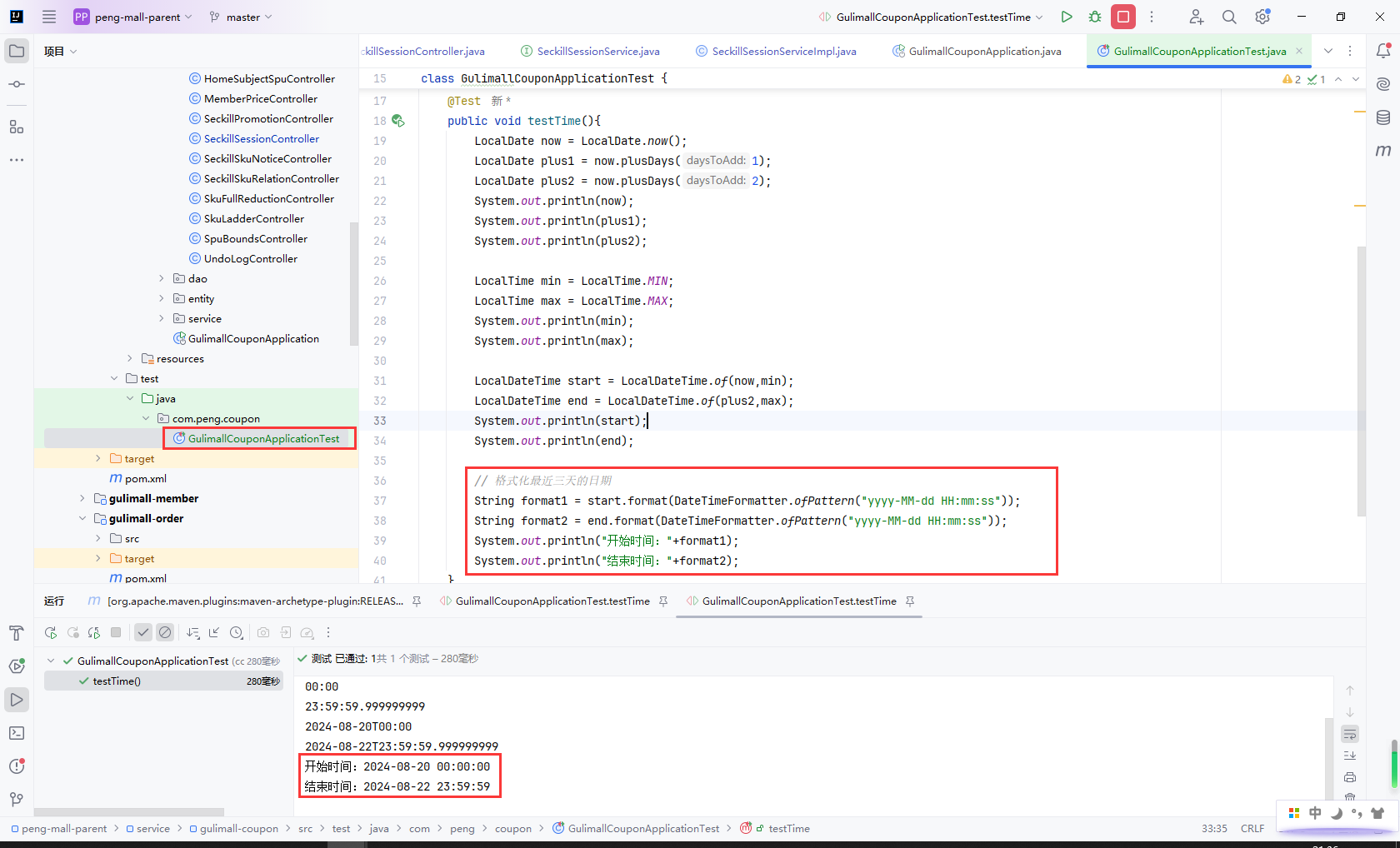Print console output printer icon
Screen dimensions: 1400x848
(1350, 777)
